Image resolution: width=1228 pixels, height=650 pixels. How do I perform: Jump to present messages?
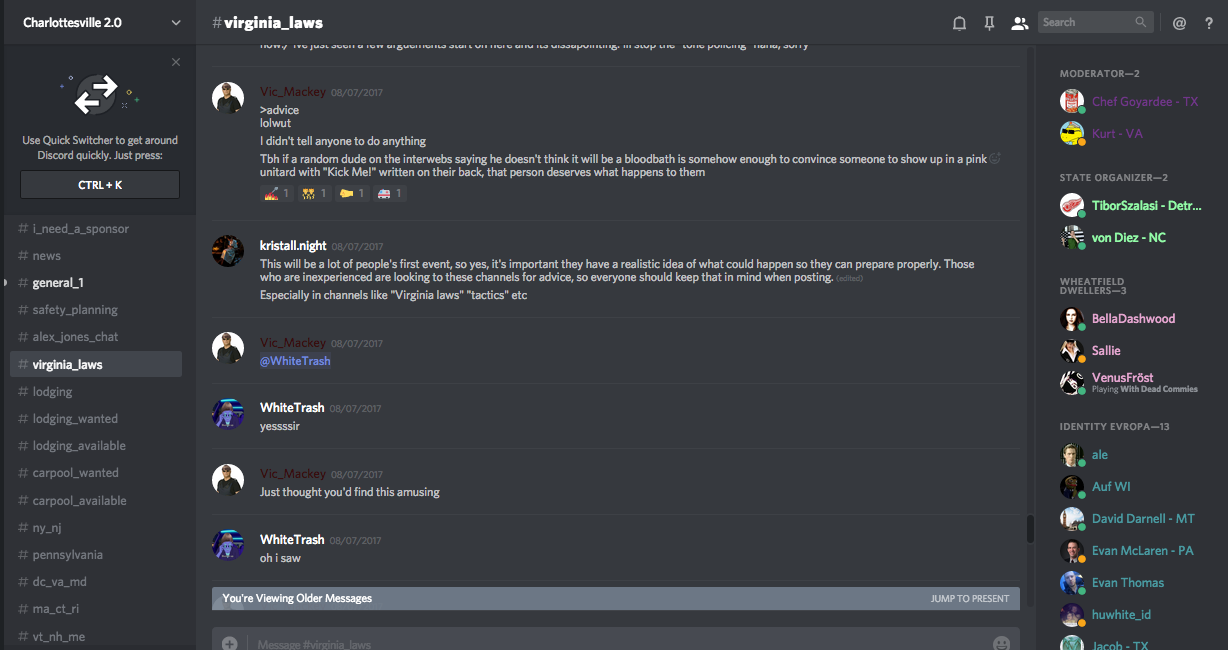click(x=969, y=598)
